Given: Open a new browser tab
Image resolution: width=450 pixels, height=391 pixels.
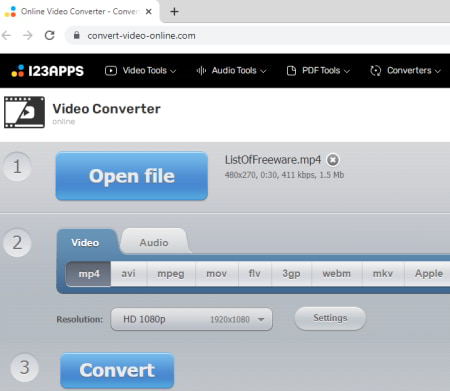Looking at the screenshot, I should 174,12.
